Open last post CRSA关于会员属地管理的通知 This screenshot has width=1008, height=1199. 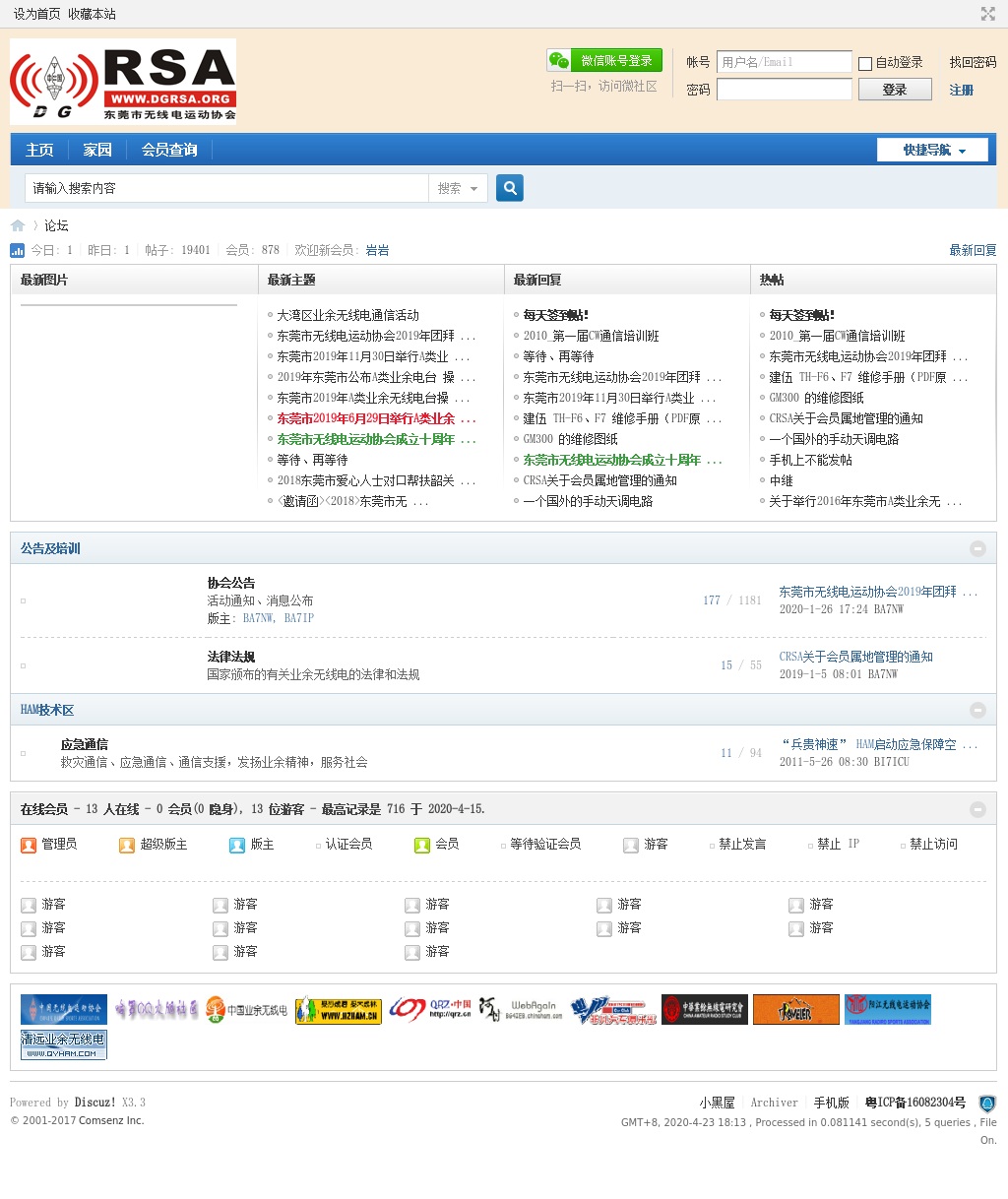pos(855,657)
